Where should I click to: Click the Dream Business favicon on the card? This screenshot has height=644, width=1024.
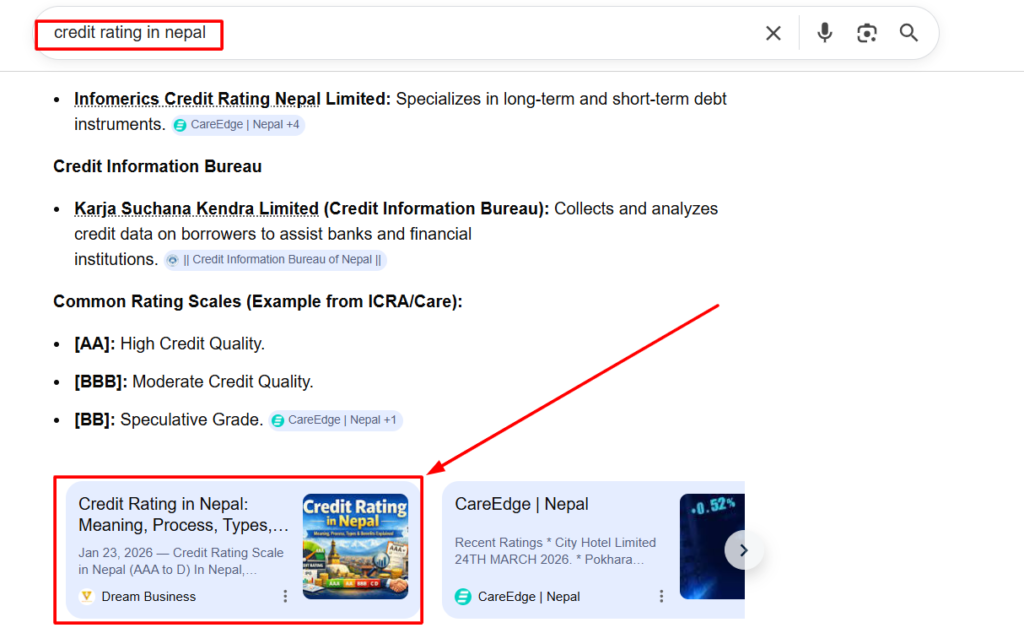(87, 596)
